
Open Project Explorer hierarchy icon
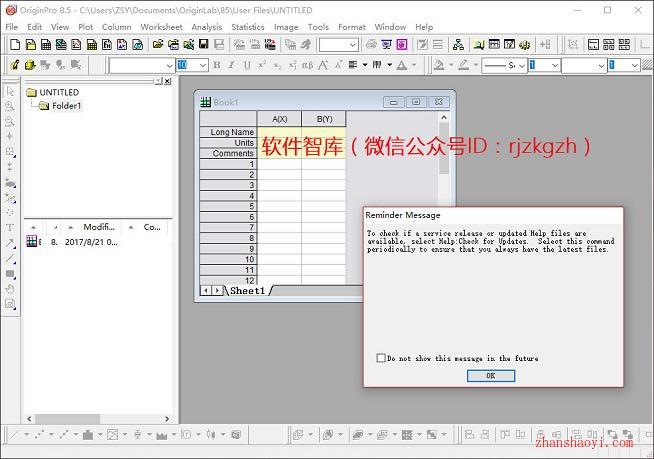pos(458,44)
